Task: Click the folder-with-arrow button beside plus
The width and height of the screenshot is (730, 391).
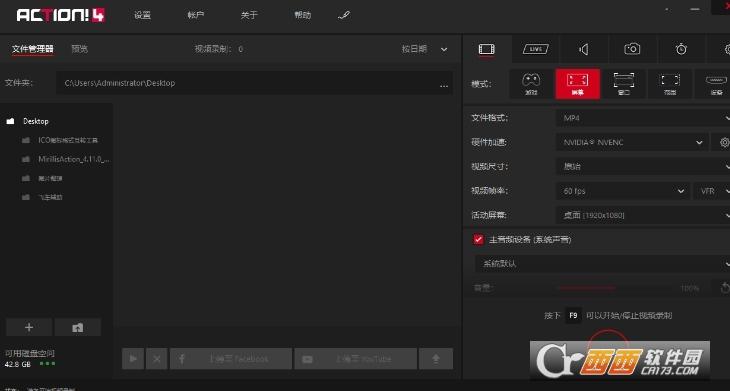Action: (x=78, y=328)
